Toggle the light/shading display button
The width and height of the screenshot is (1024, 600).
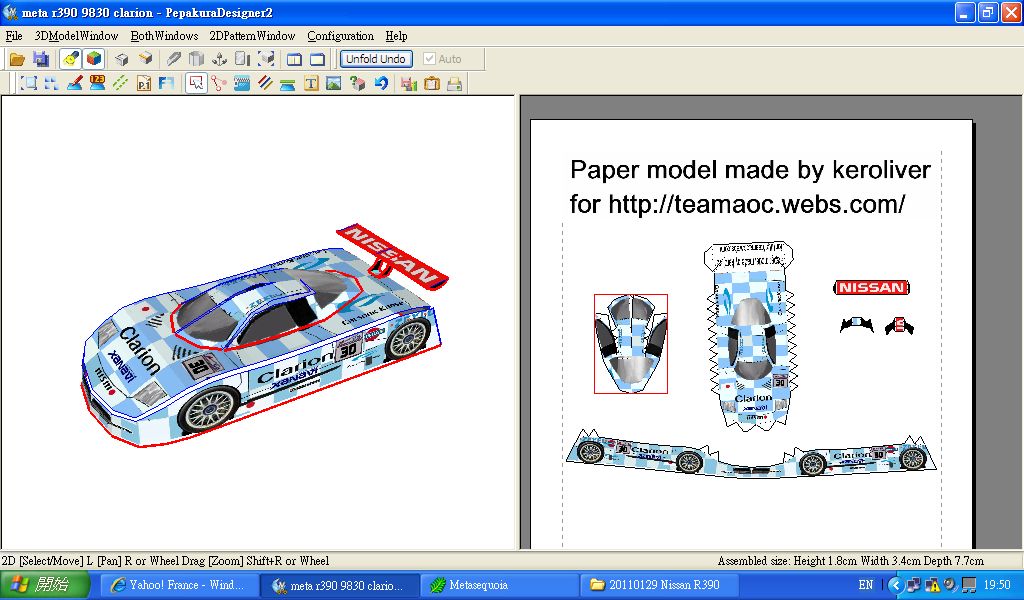[x=70, y=59]
